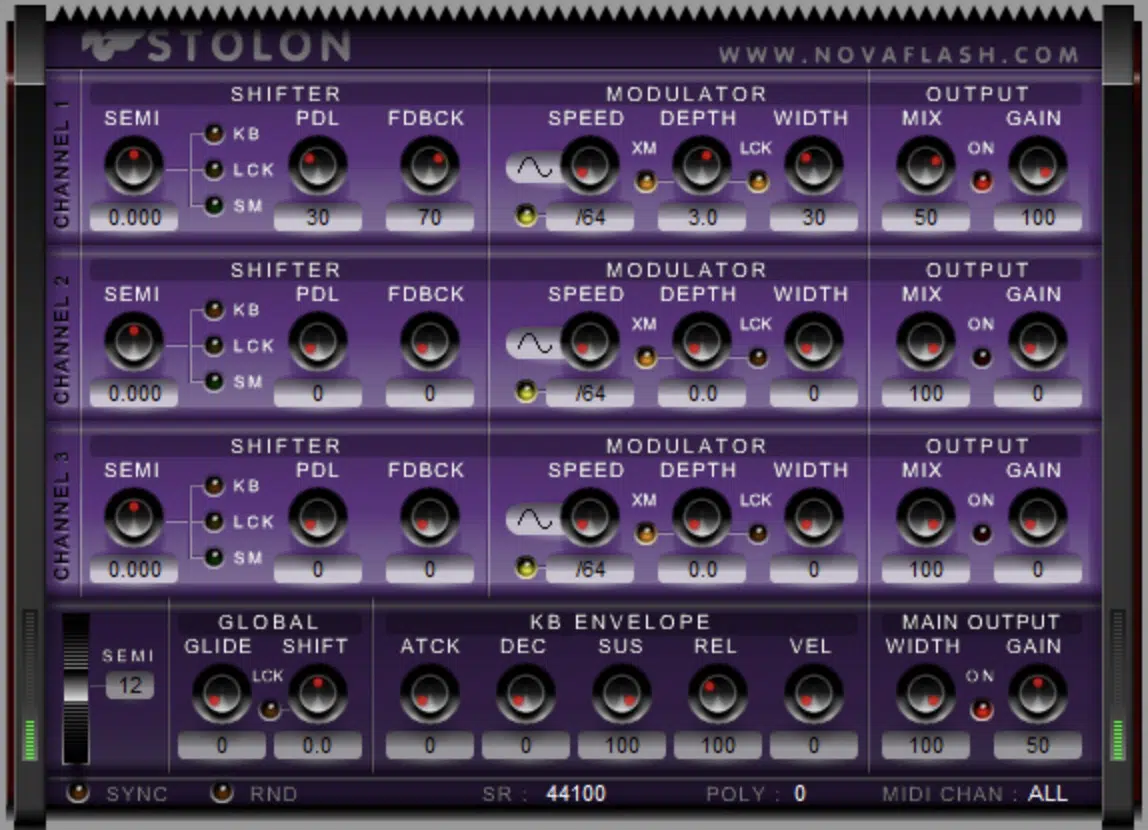Open the www.novaflash.com link
The width and height of the screenshot is (1148, 830).
[x=898, y=55]
